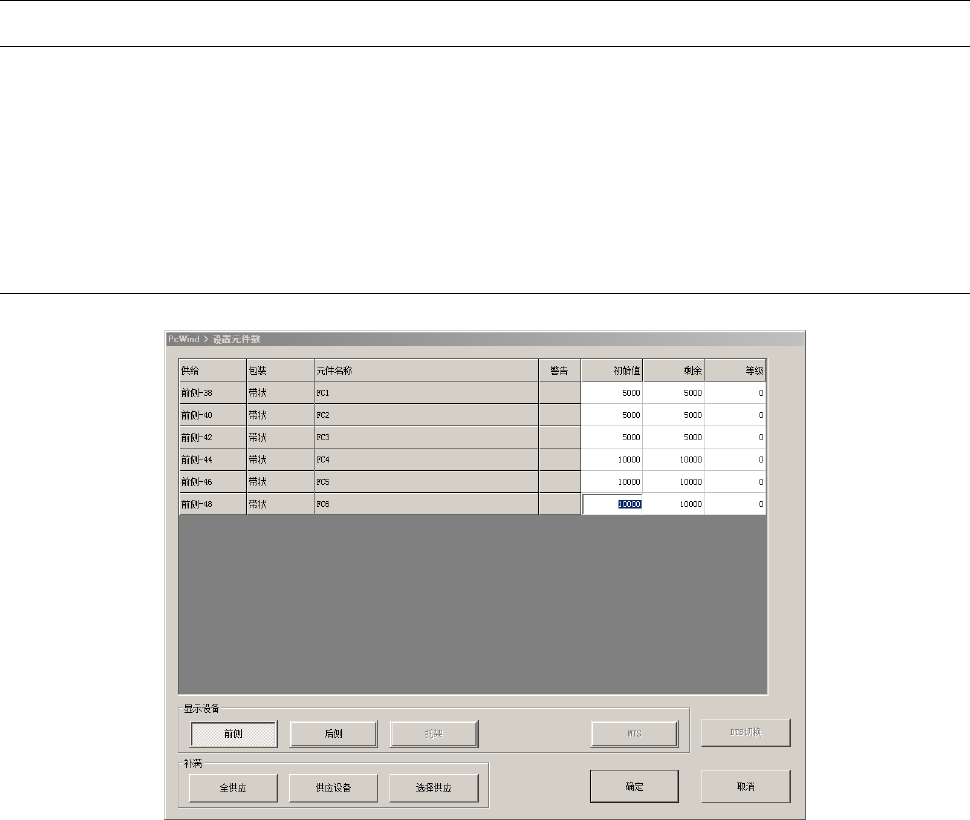Edit initial value 5000 for FC3
The height and width of the screenshot is (820, 970).
click(612, 437)
